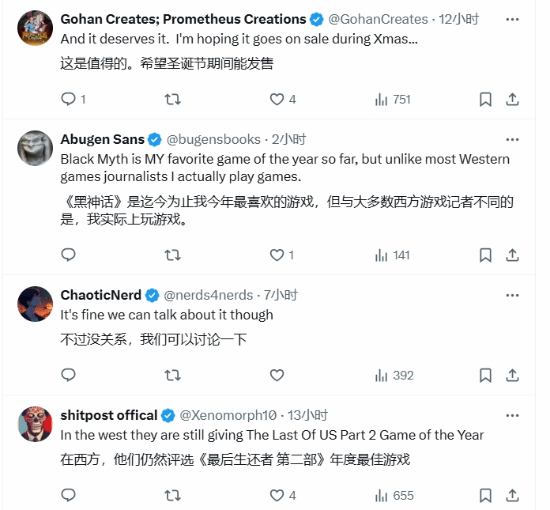View analytics showing 655 views
The width and height of the screenshot is (550, 510).
point(394,495)
